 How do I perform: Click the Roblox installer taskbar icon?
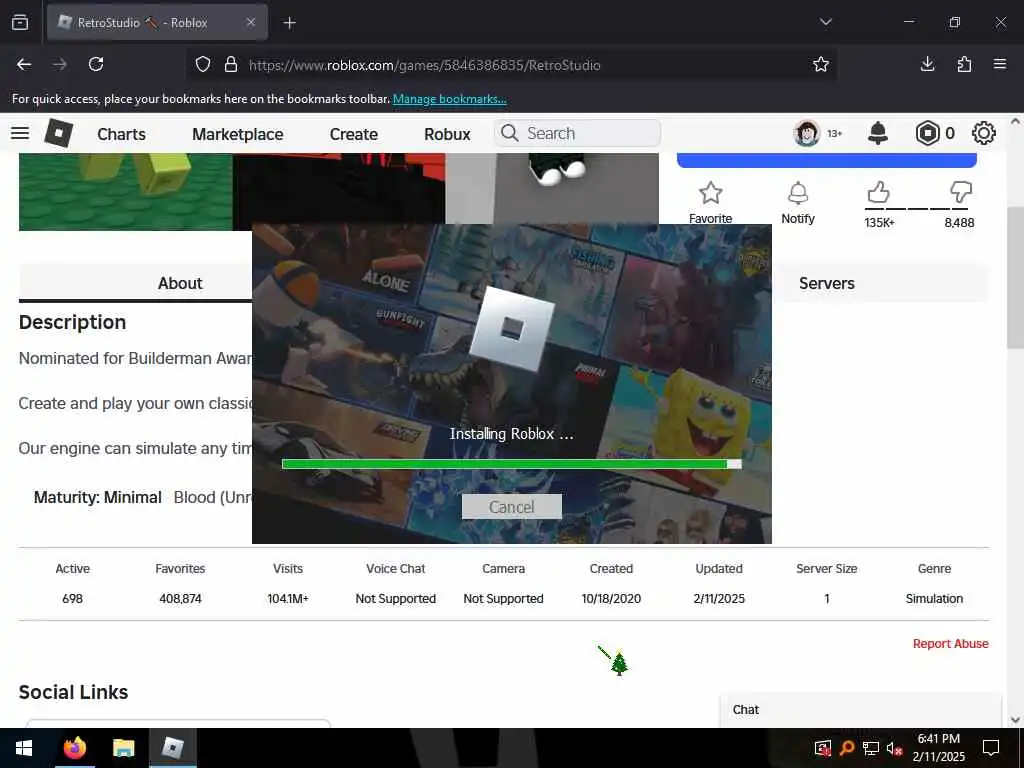pos(172,748)
